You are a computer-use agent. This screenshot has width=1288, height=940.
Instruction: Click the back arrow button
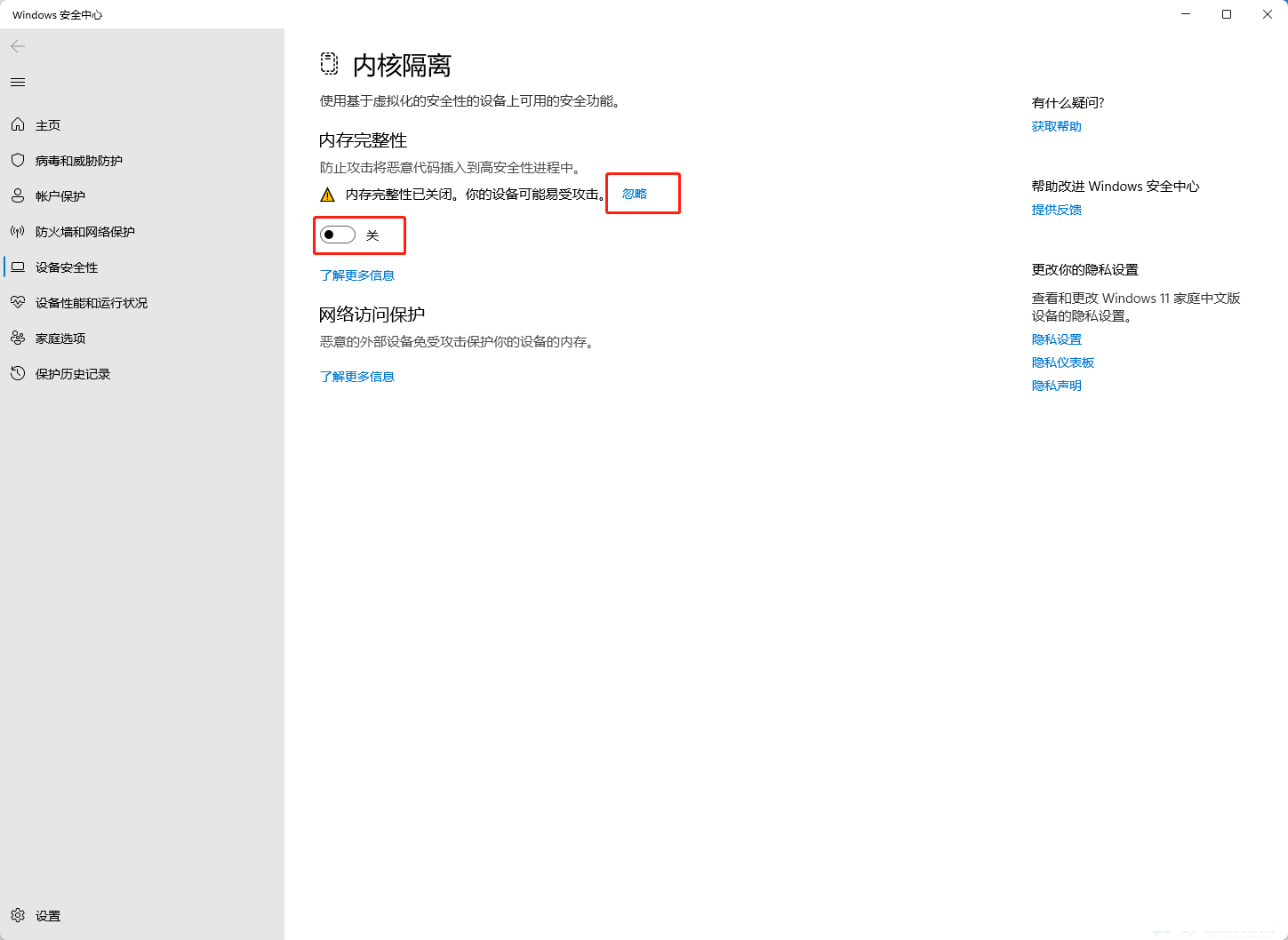coord(18,46)
